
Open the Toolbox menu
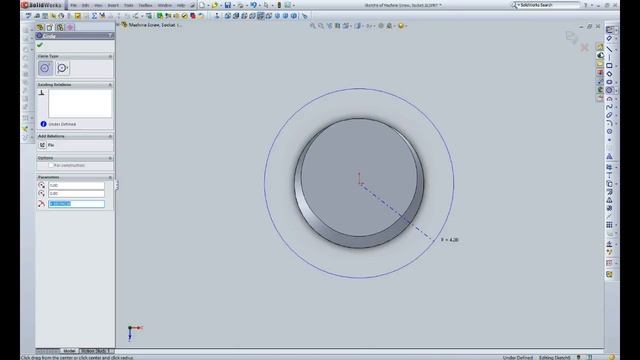pyautogui.click(x=145, y=5)
